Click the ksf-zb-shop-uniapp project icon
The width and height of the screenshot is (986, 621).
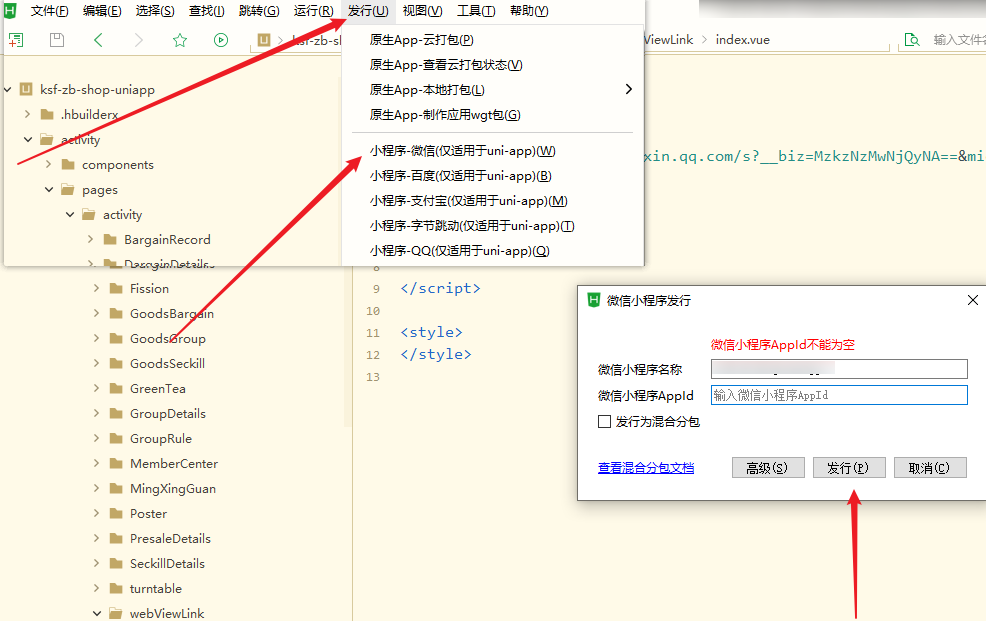[x=26, y=89]
